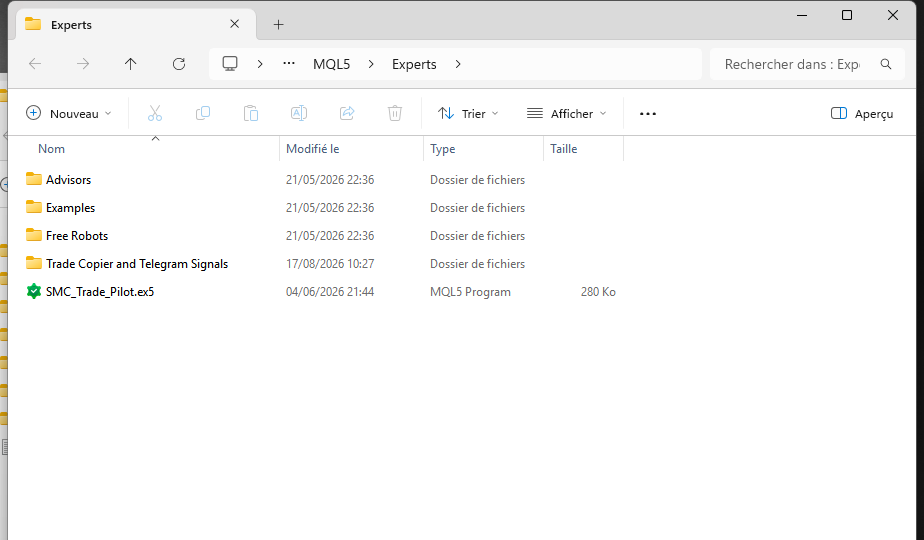This screenshot has height=540, width=924.
Task: Click the Rechercher dans search field
Action: click(792, 64)
